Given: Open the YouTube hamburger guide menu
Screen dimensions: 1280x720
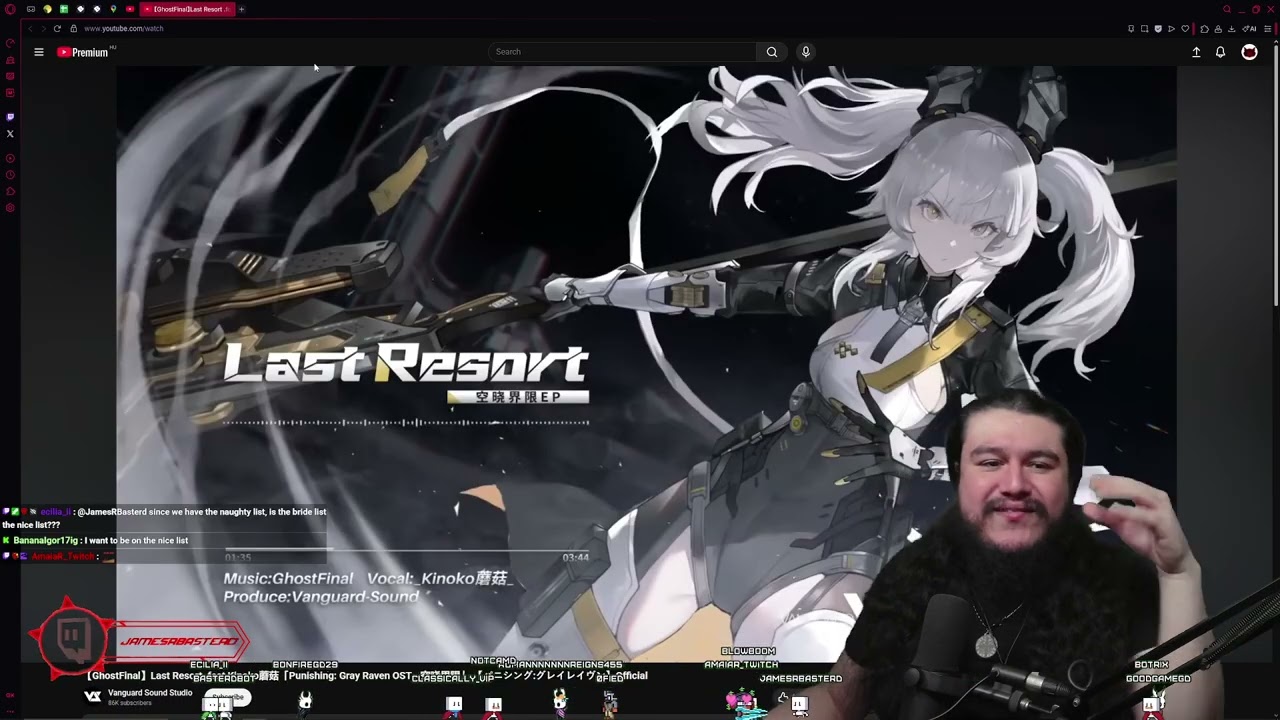Looking at the screenshot, I should pos(39,52).
